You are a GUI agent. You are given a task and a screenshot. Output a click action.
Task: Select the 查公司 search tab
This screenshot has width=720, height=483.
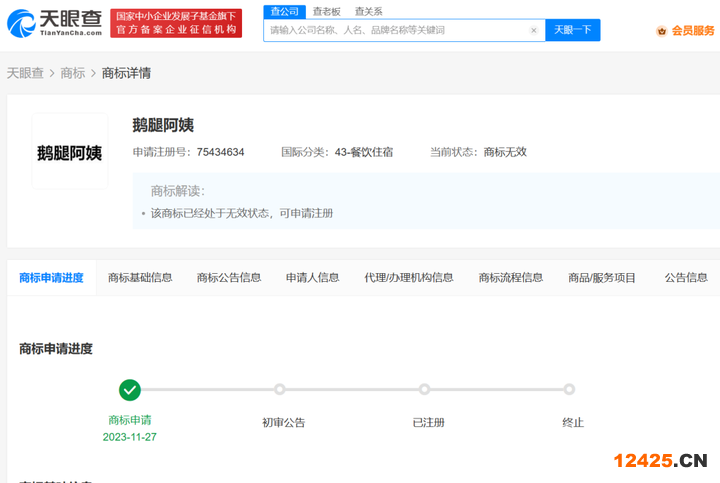pyautogui.click(x=285, y=11)
